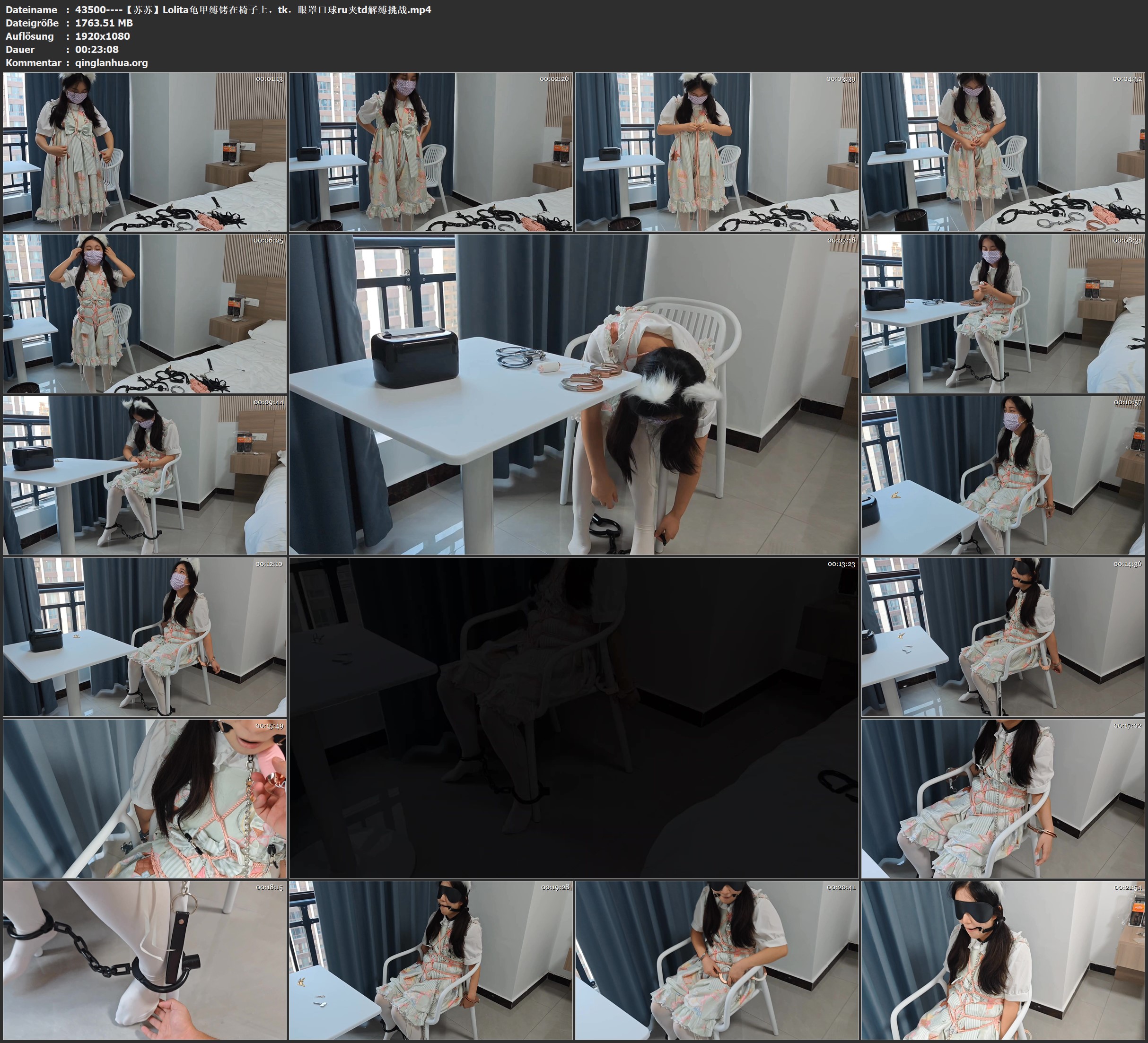Viewport: 1148px width, 1043px height.
Task: Click the close-up frame at 00:15:49
Action: tap(145, 798)
